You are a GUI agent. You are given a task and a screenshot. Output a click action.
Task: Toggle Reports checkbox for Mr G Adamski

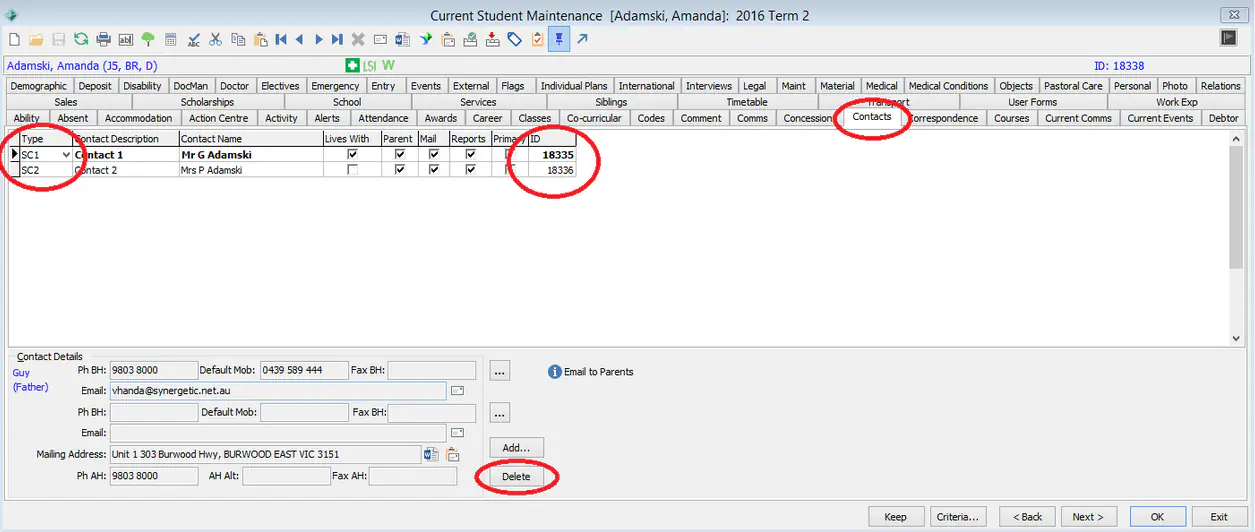pos(470,155)
